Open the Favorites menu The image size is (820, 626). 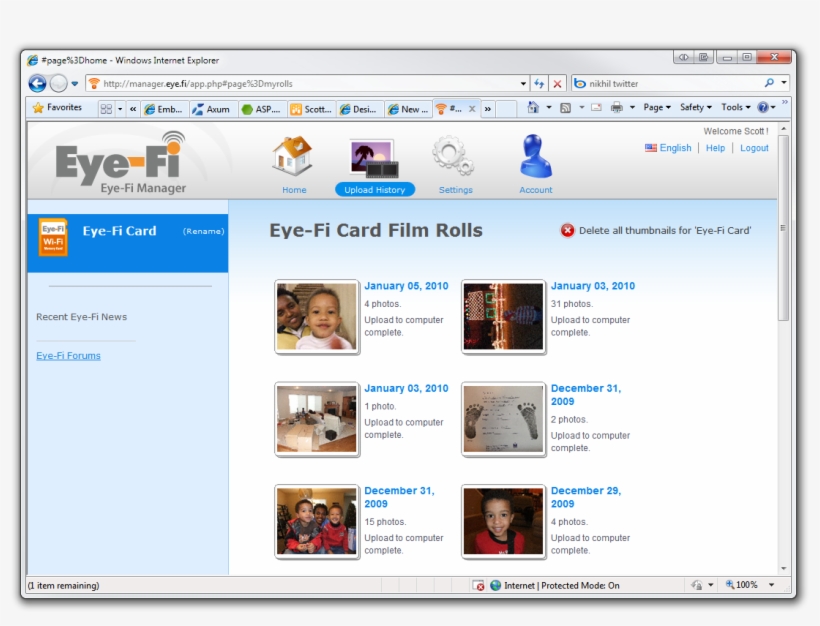(55, 107)
